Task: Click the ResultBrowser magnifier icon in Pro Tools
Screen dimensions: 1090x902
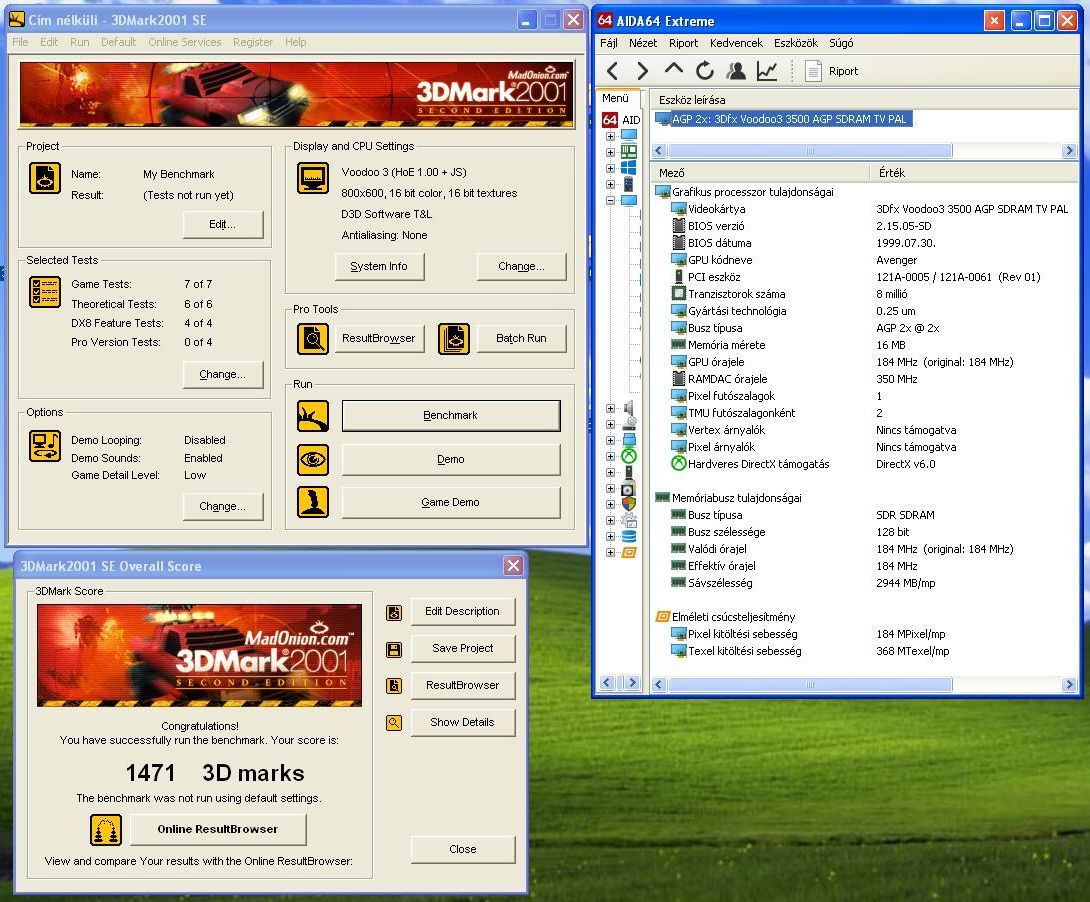Action: [313, 339]
